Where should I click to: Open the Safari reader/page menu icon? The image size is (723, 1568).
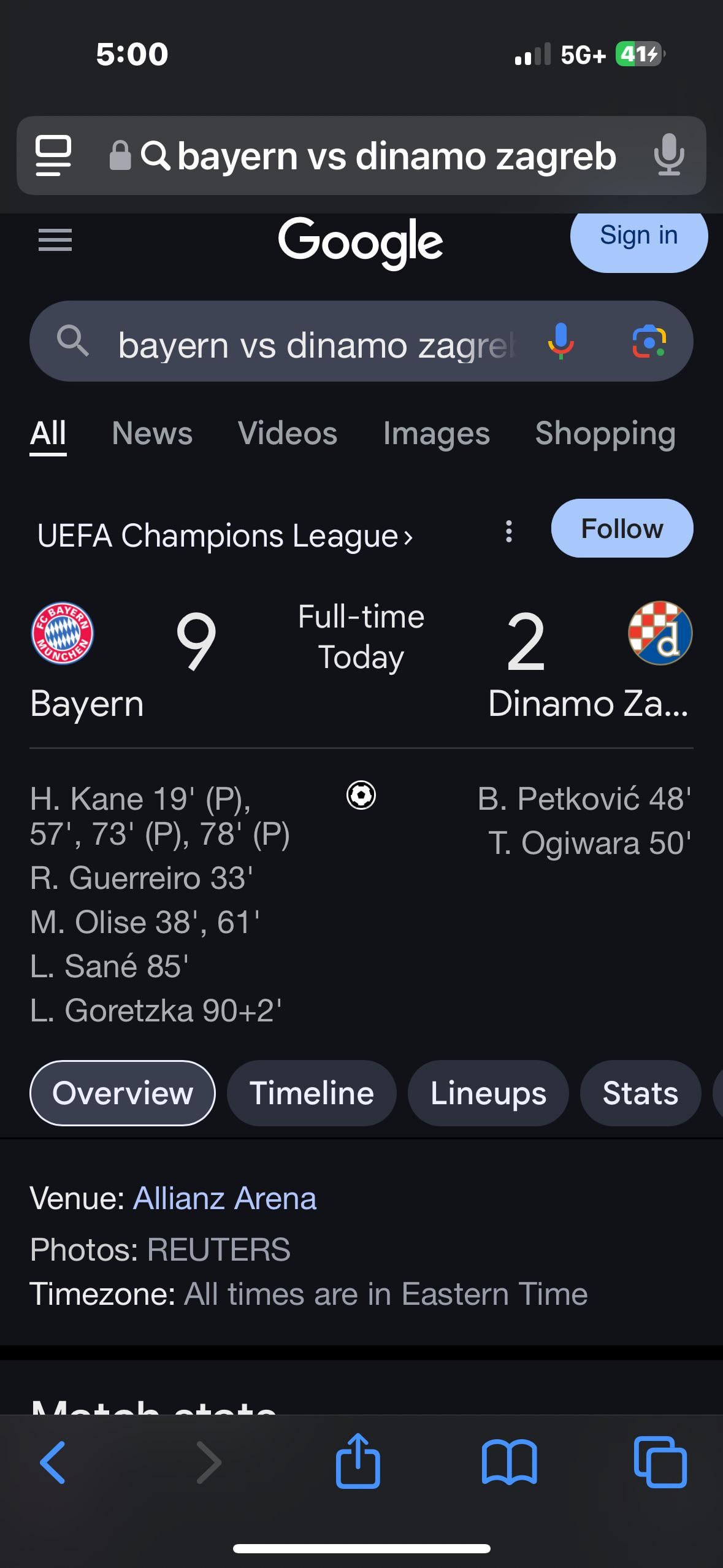click(x=54, y=155)
